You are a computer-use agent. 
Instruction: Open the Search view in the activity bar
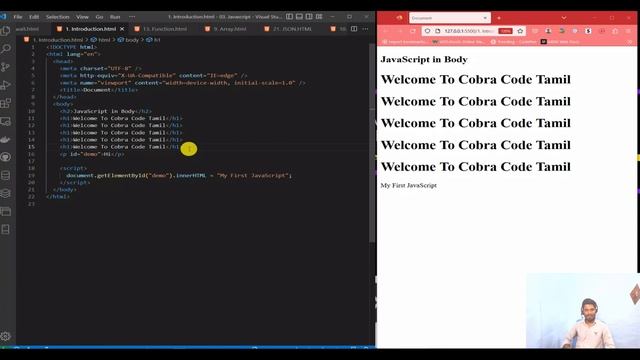[x=6, y=49]
